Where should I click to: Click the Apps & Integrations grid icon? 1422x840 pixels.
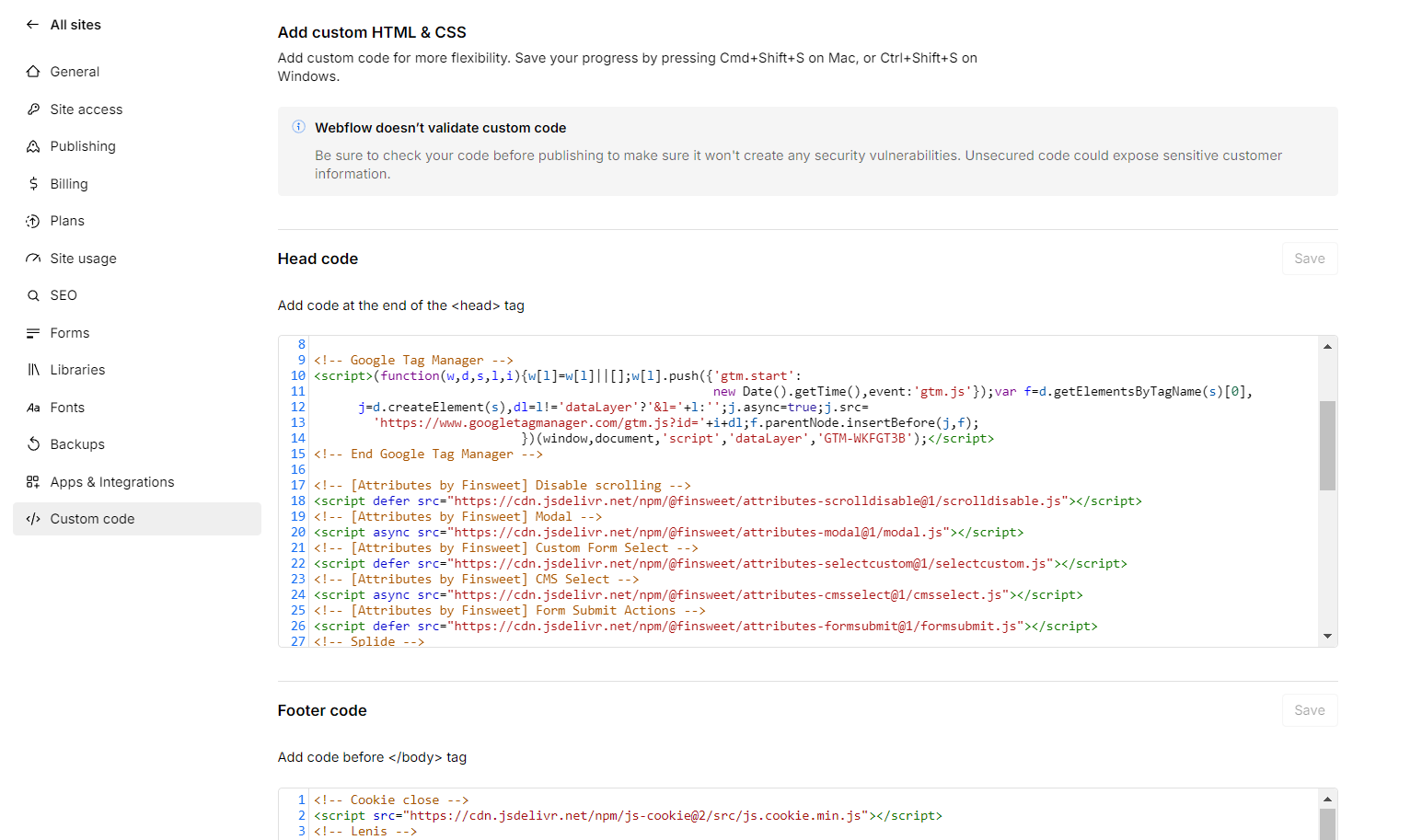click(x=33, y=482)
